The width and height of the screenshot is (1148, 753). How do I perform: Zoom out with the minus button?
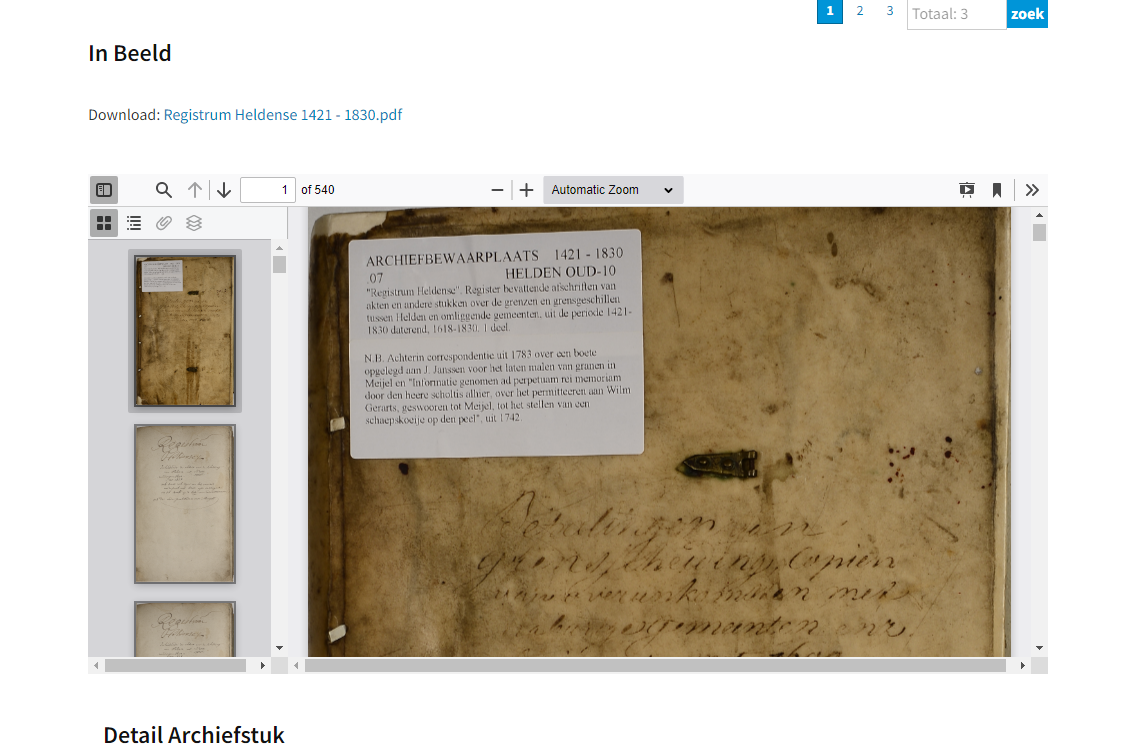(497, 190)
